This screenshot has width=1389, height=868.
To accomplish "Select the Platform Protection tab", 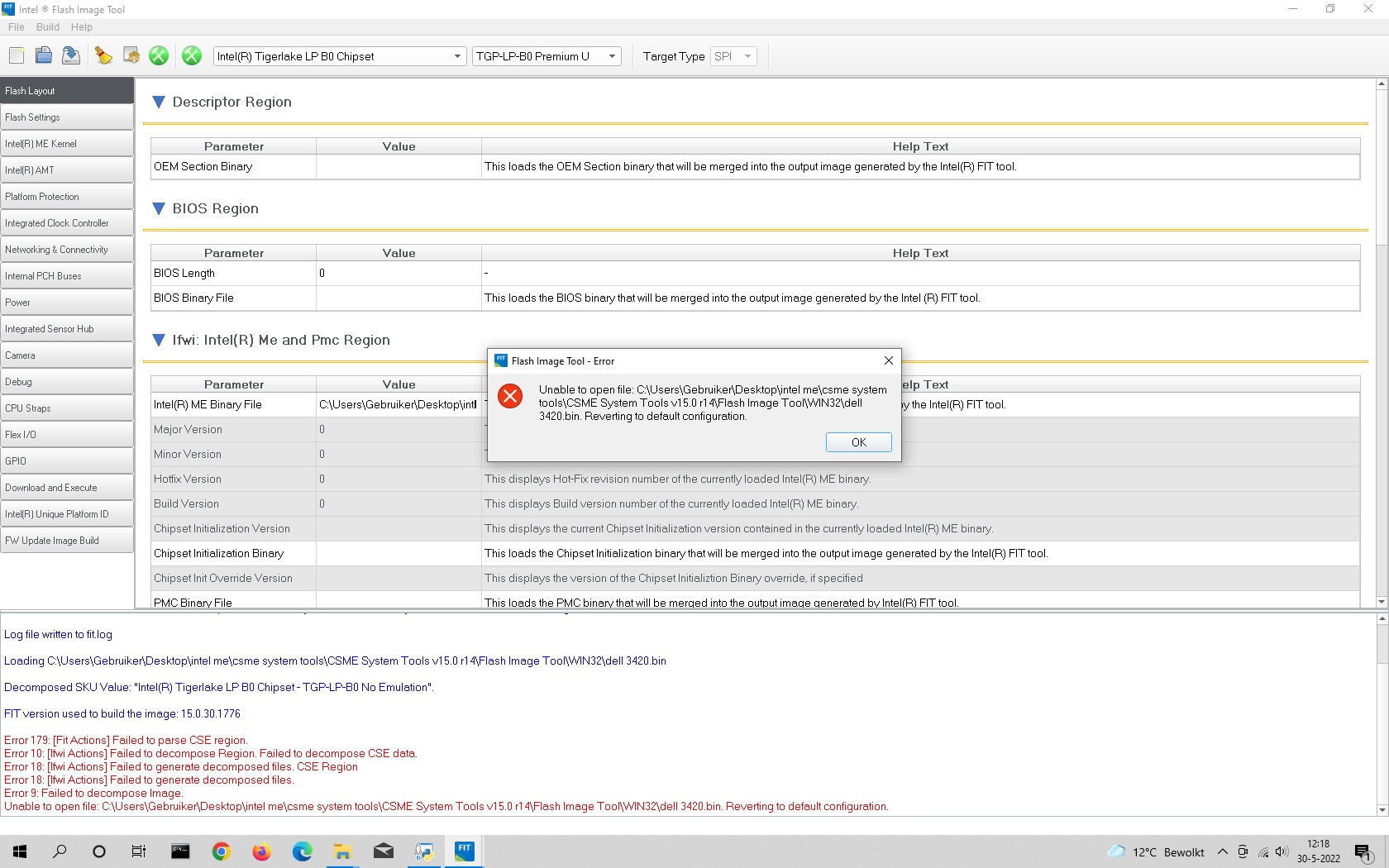I will (x=66, y=197).
